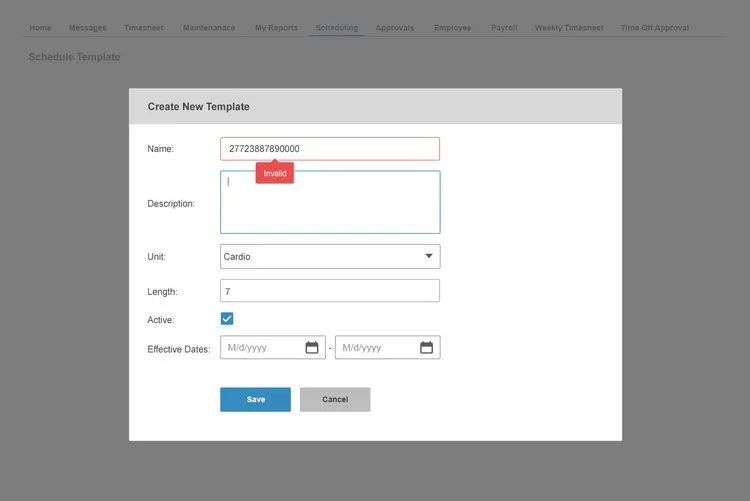This screenshot has height=501, width=750.
Task: Go to the Employee tab
Action: coord(452,28)
